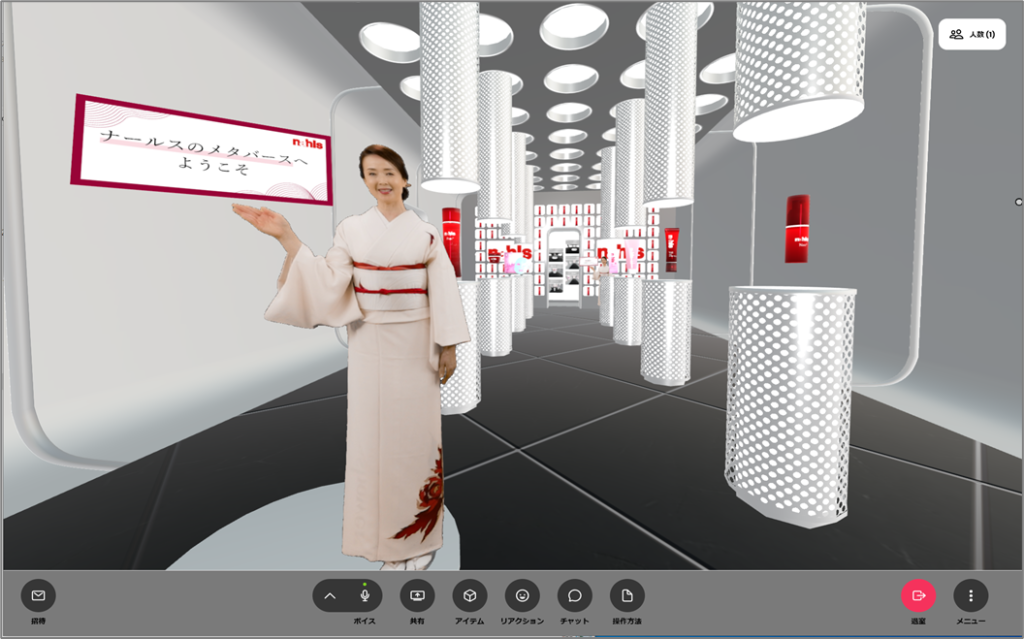Open the リアクション smiley icon
This screenshot has height=639, width=1024.
pos(522,596)
